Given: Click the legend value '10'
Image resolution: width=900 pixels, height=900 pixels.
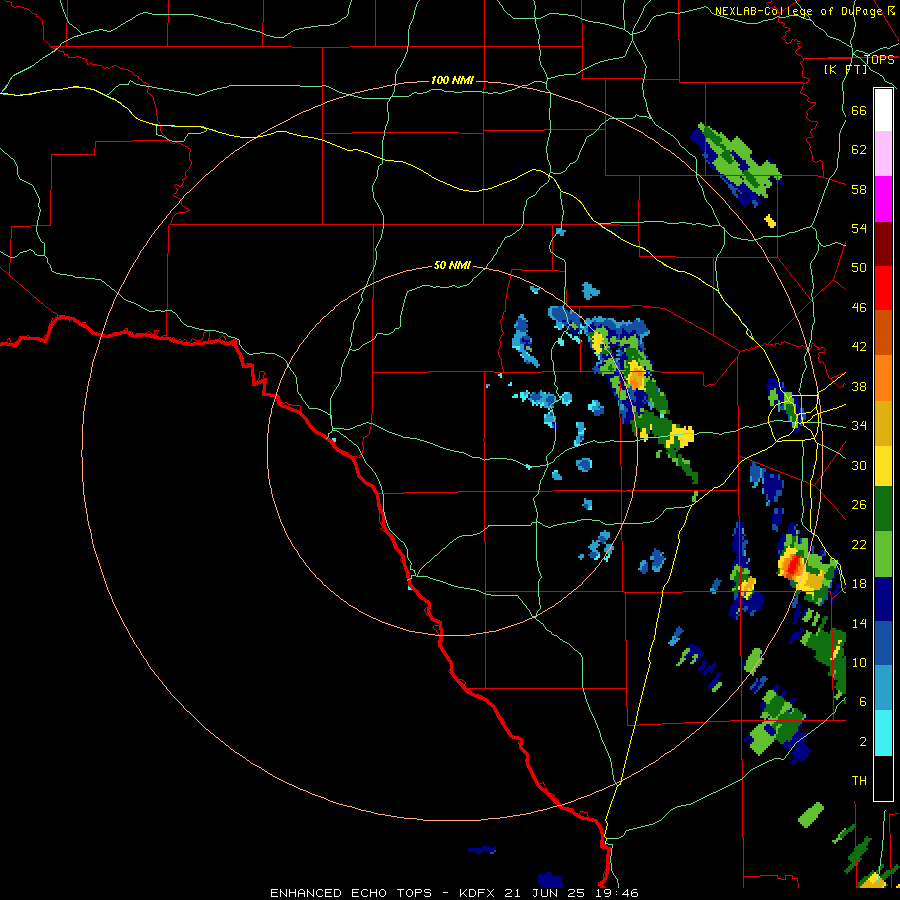Looking at the screenshot, I should [x=859, y=662].
